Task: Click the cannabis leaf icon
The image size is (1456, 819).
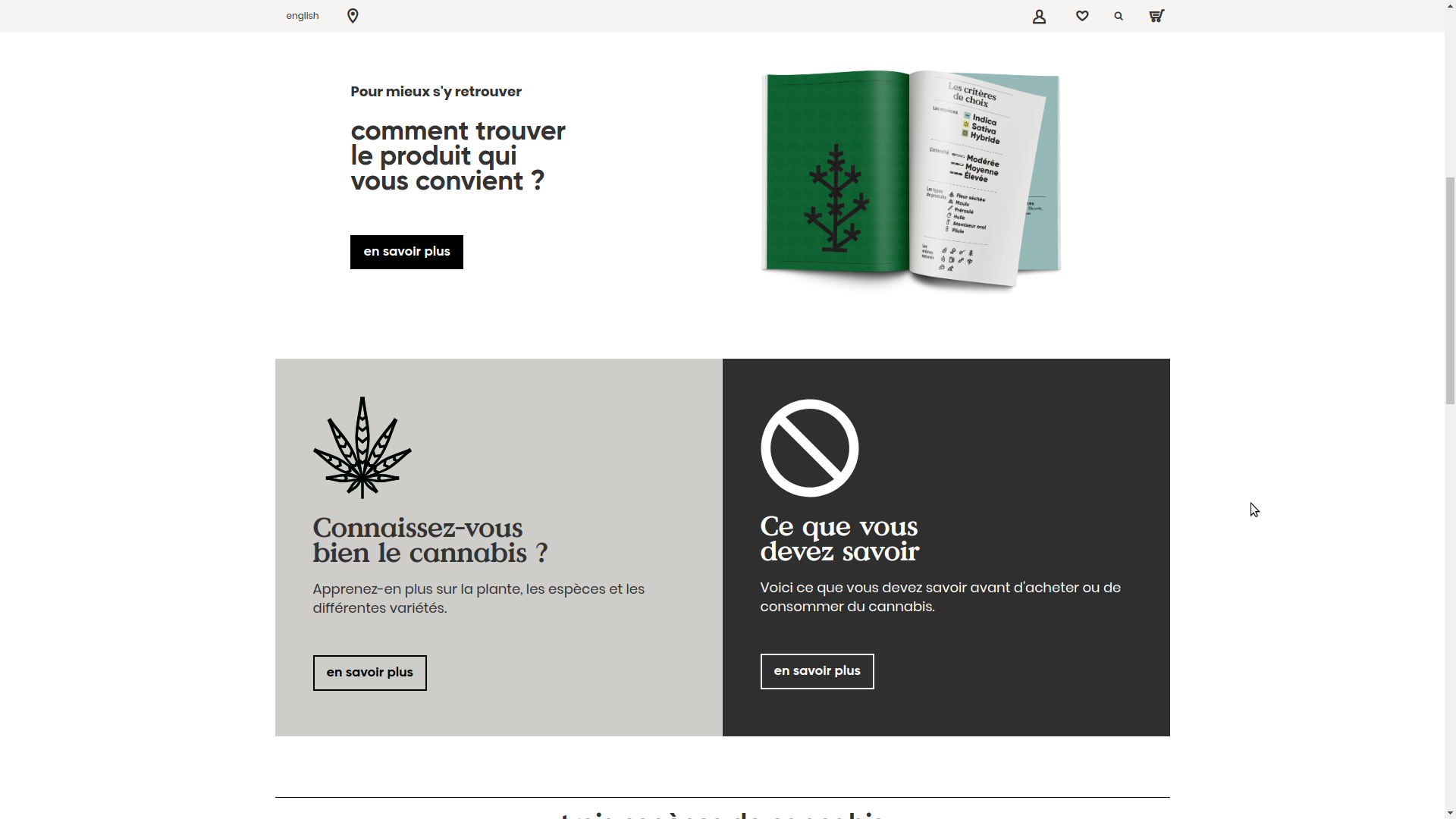Action: [362, 447]
